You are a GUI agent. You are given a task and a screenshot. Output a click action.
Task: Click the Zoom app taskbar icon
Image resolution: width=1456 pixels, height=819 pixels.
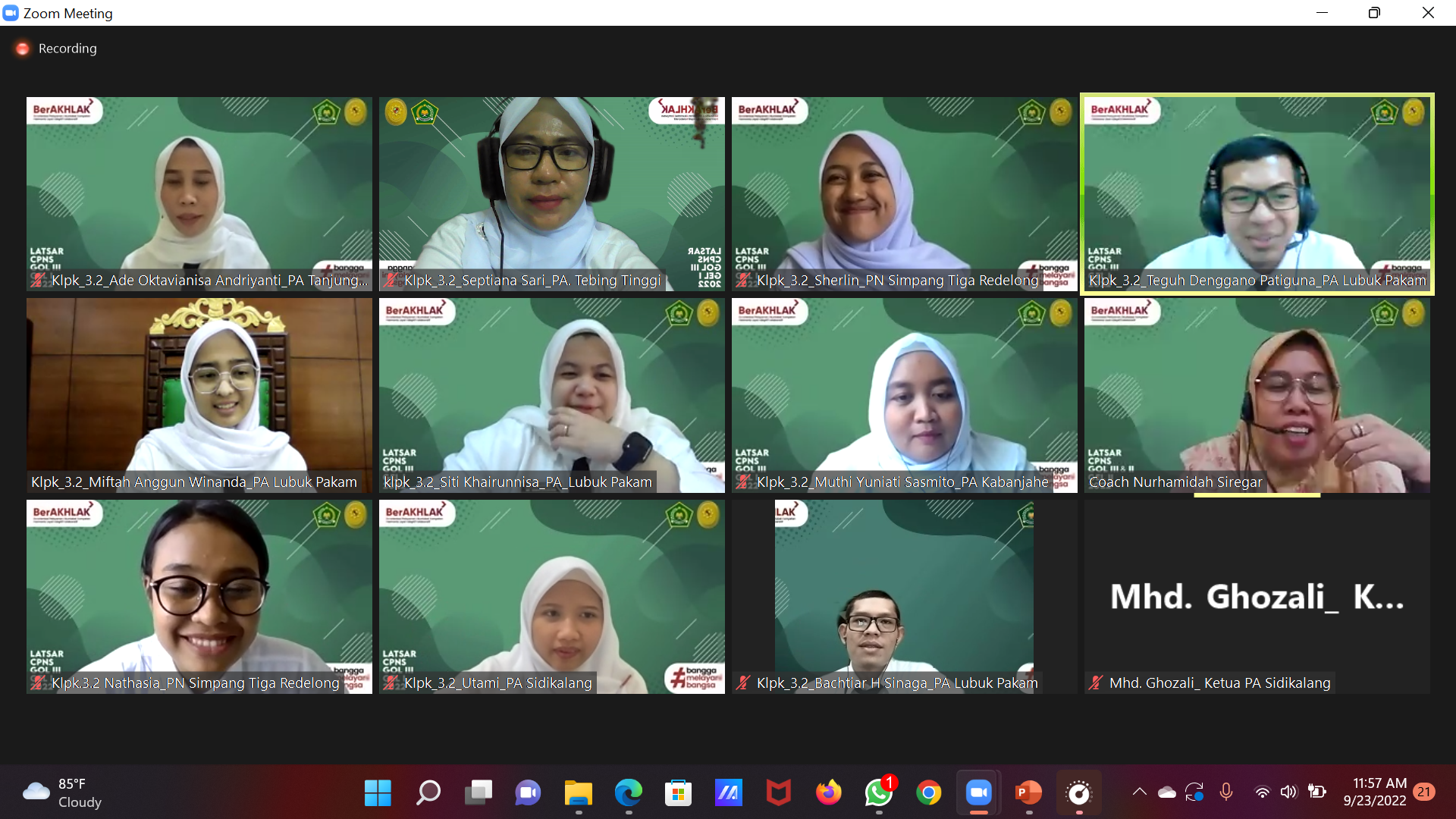(978, 793)
